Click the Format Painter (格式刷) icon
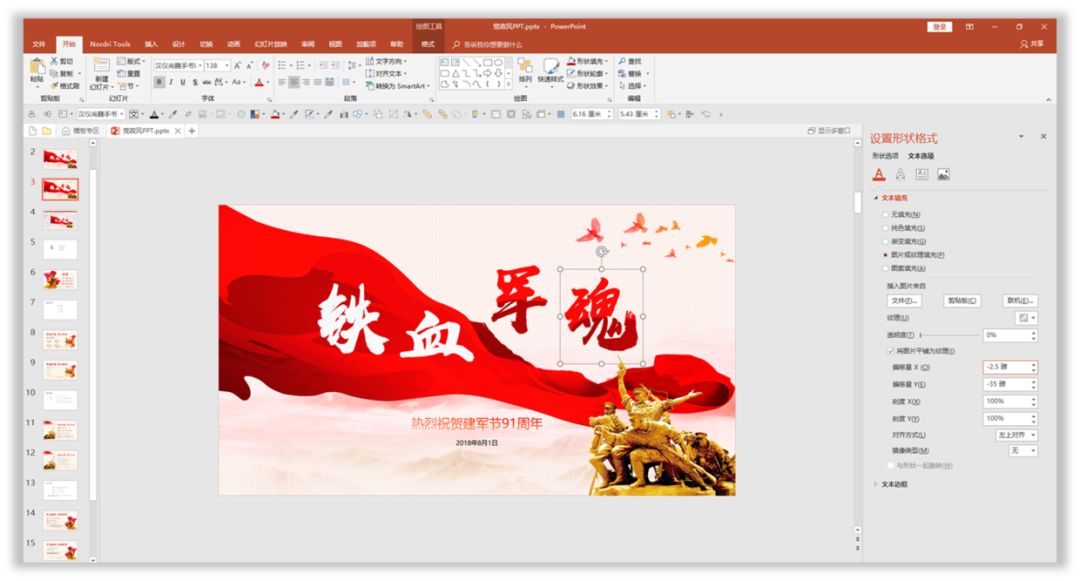This screenshot has height=581, width=1080. click(x=54, y=86)
